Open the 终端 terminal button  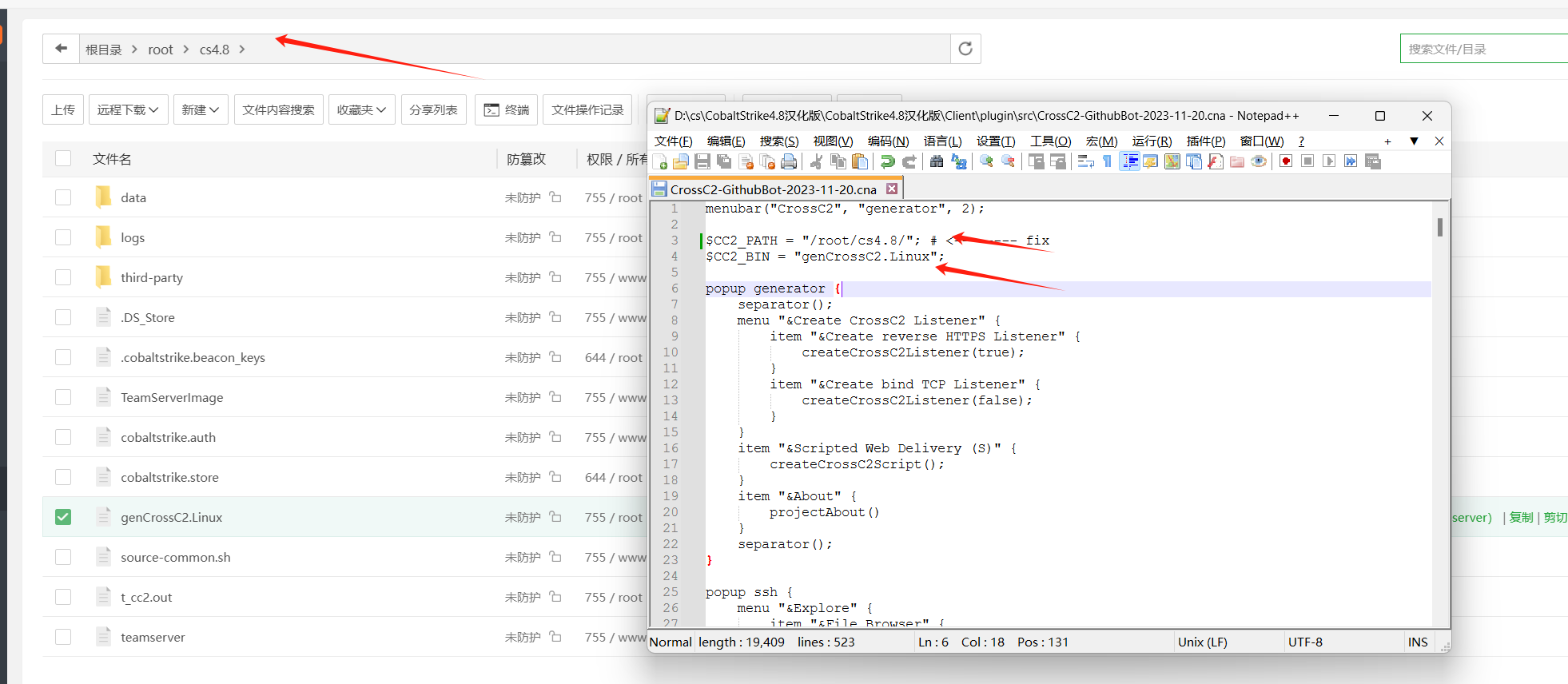point(507,109)
